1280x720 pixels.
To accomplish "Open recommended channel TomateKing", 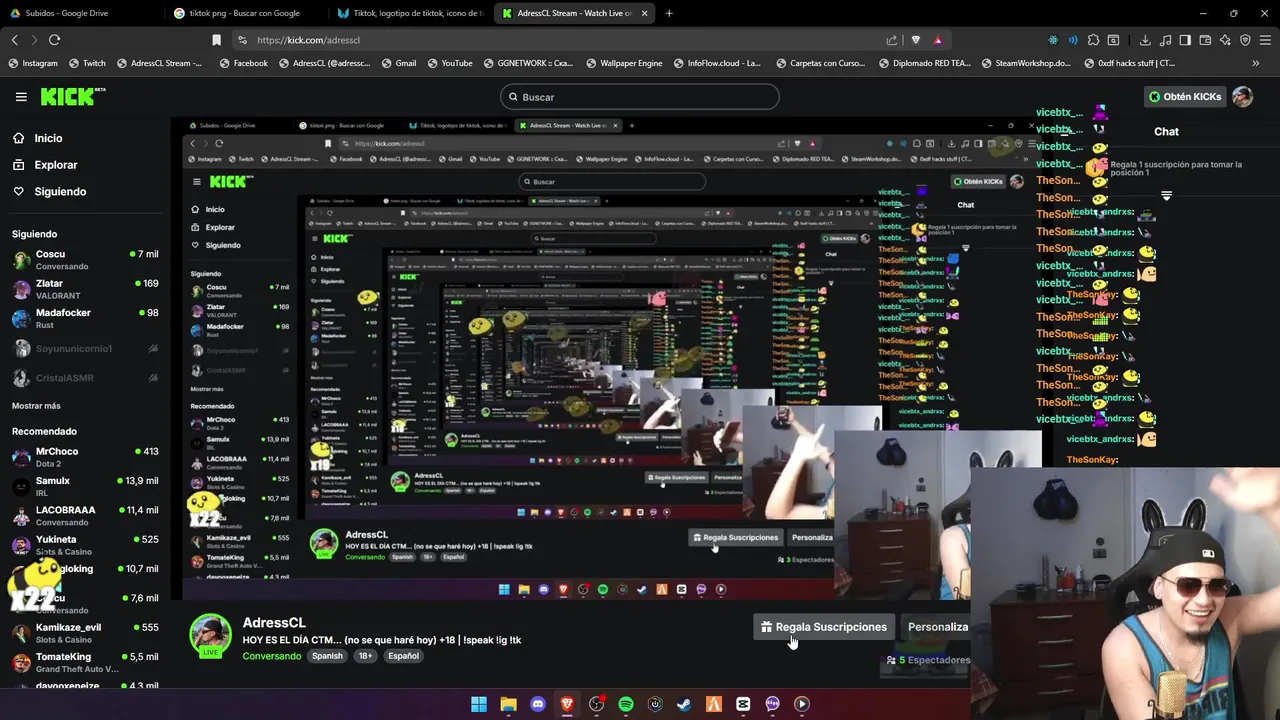I will pos(85,662).
